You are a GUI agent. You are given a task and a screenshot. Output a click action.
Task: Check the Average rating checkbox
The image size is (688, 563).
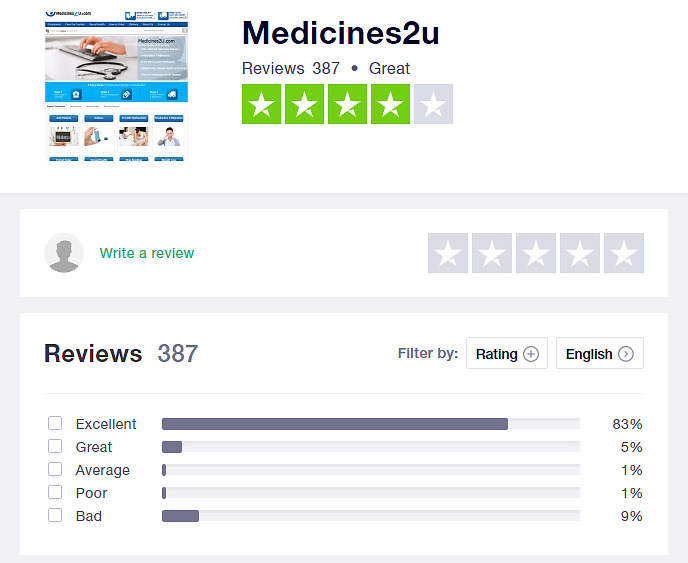pos(55,469)
